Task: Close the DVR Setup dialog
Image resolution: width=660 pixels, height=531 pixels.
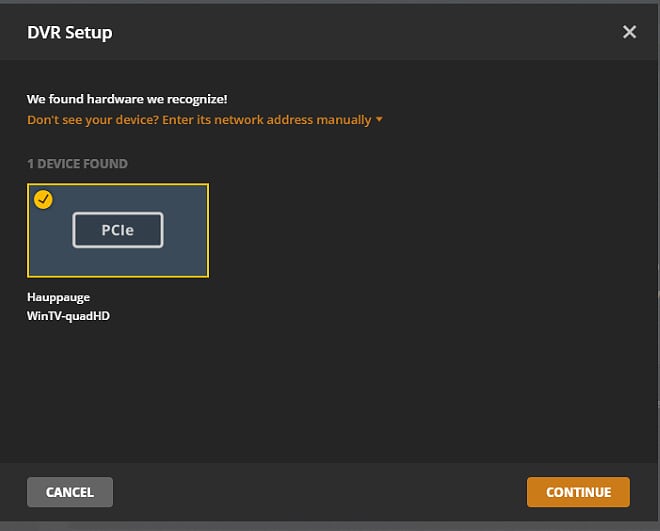Action: (629, 32)
